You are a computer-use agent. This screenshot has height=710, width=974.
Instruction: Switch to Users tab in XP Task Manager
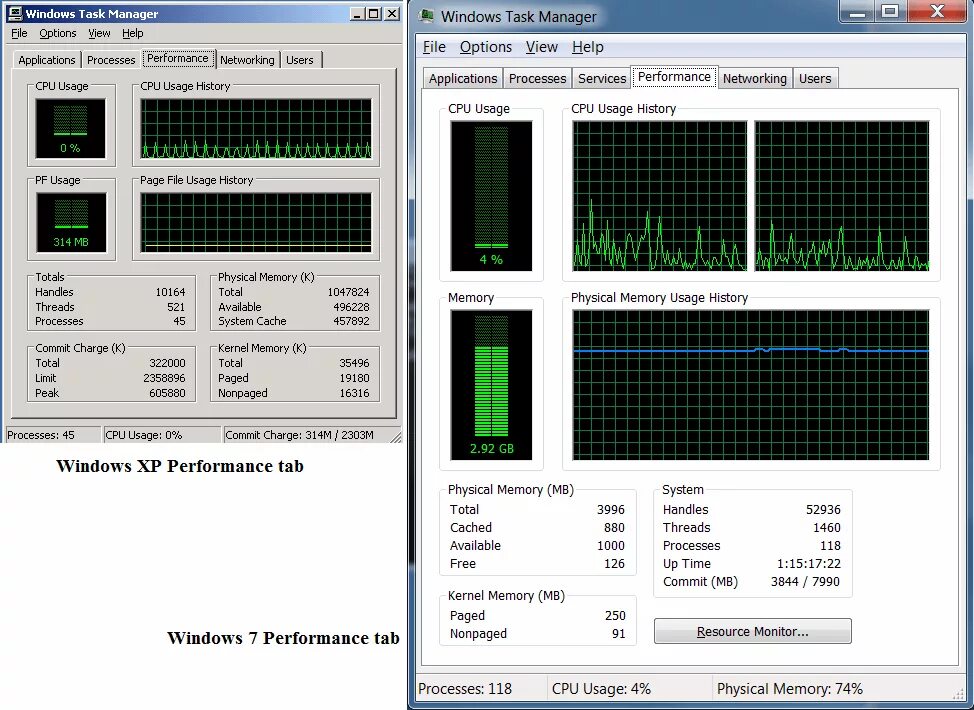pos(300,60)
